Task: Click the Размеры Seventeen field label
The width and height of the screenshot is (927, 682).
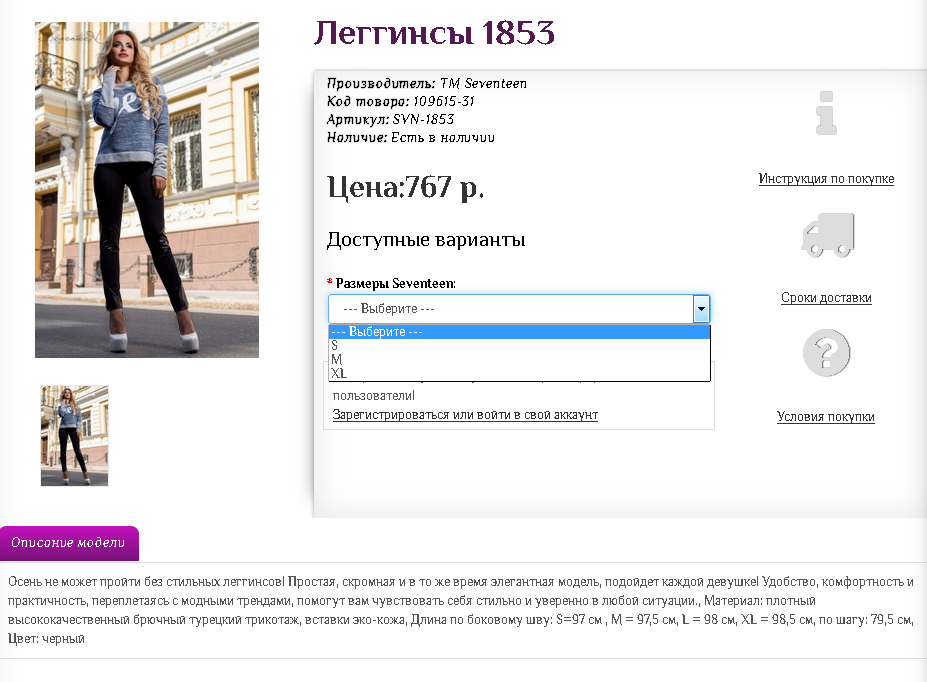Action: [x=395, y=283]
